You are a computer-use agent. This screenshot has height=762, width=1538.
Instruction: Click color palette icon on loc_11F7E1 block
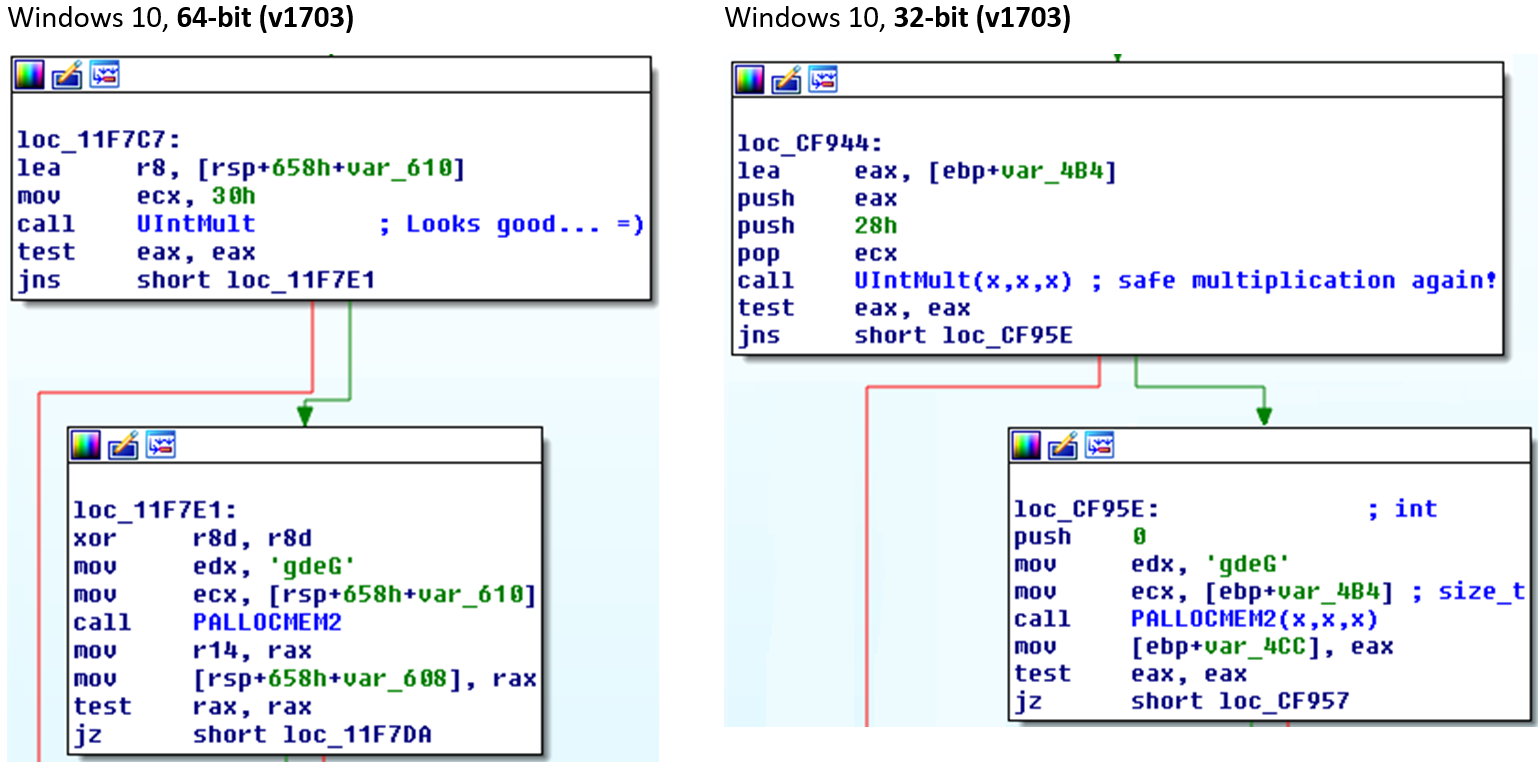click(x=87, y=445)
